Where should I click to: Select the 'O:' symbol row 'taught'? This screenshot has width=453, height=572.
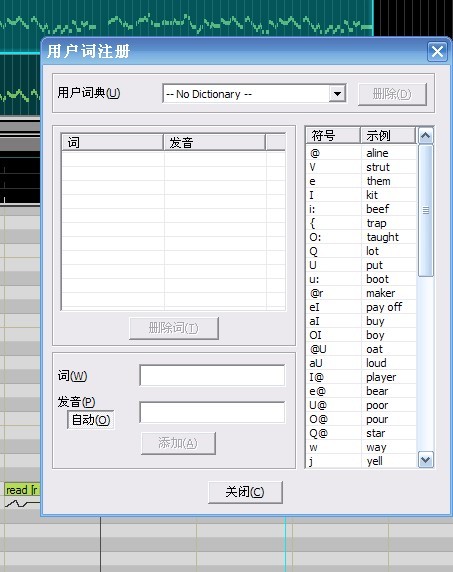[x=361, y=237]
